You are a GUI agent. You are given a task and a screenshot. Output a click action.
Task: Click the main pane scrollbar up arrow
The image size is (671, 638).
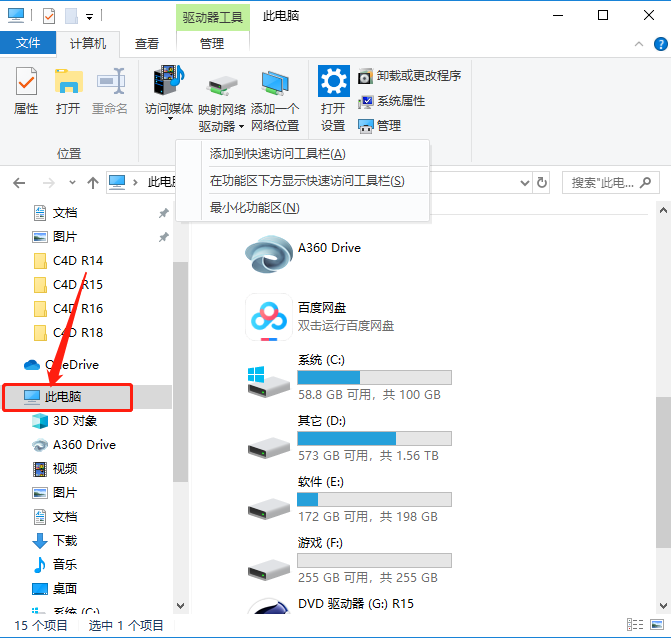click(x=663, y=210)
